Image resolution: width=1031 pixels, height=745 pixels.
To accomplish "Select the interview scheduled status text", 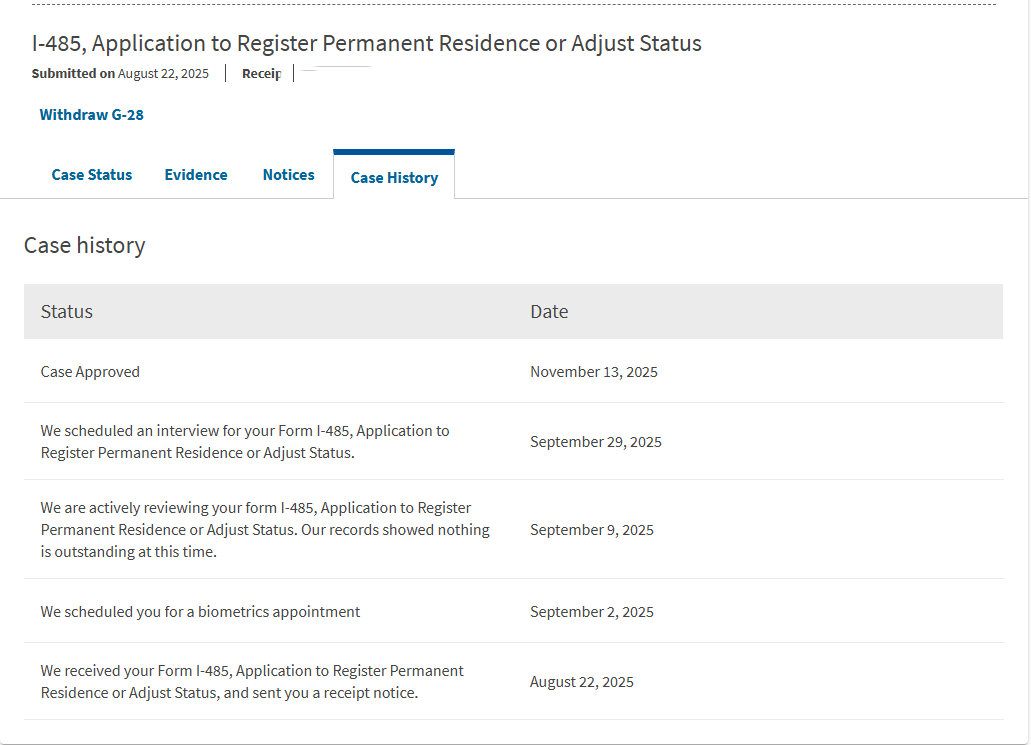I will point(245,442).
